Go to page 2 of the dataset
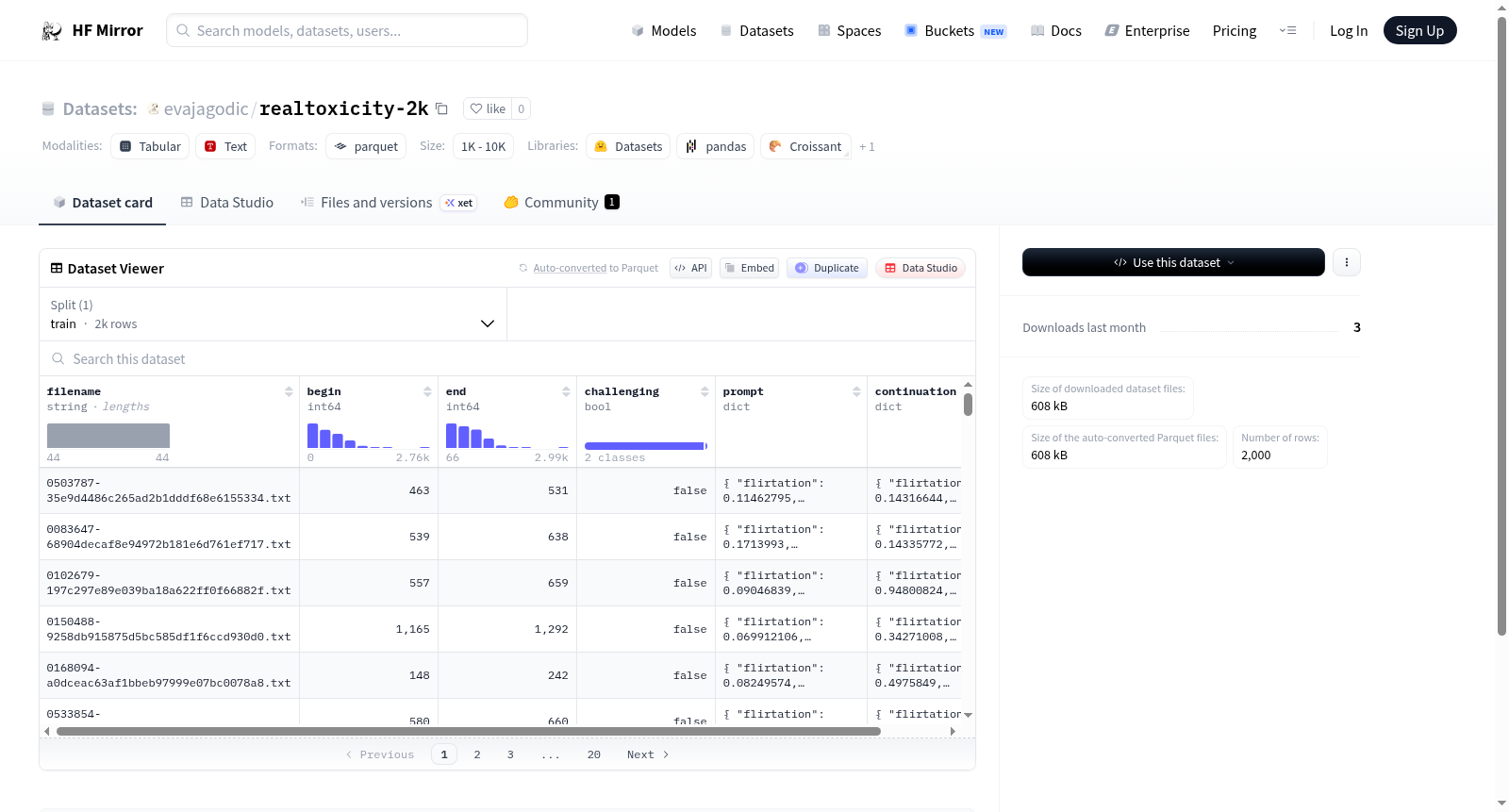The height and width of the screenshot is (812, 1509). 477,754
